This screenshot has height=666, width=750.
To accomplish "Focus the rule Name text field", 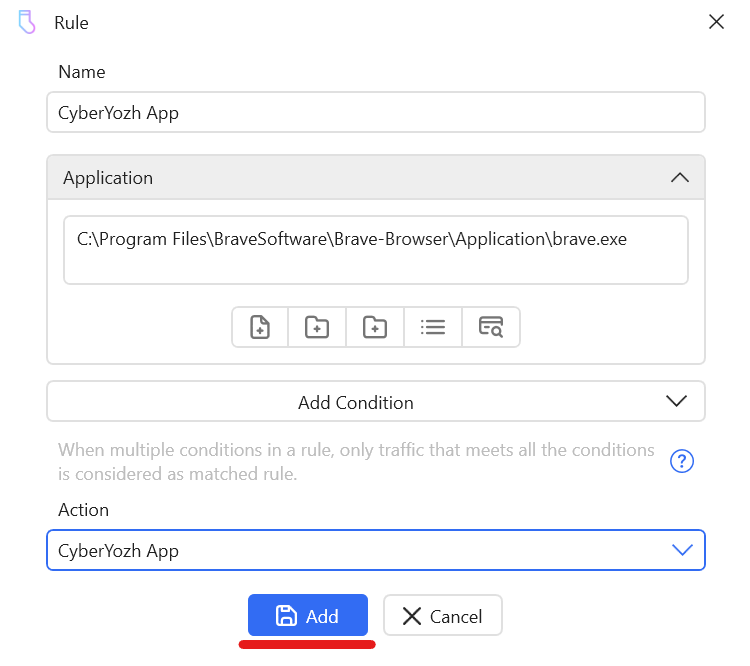I will pos(375,113).
